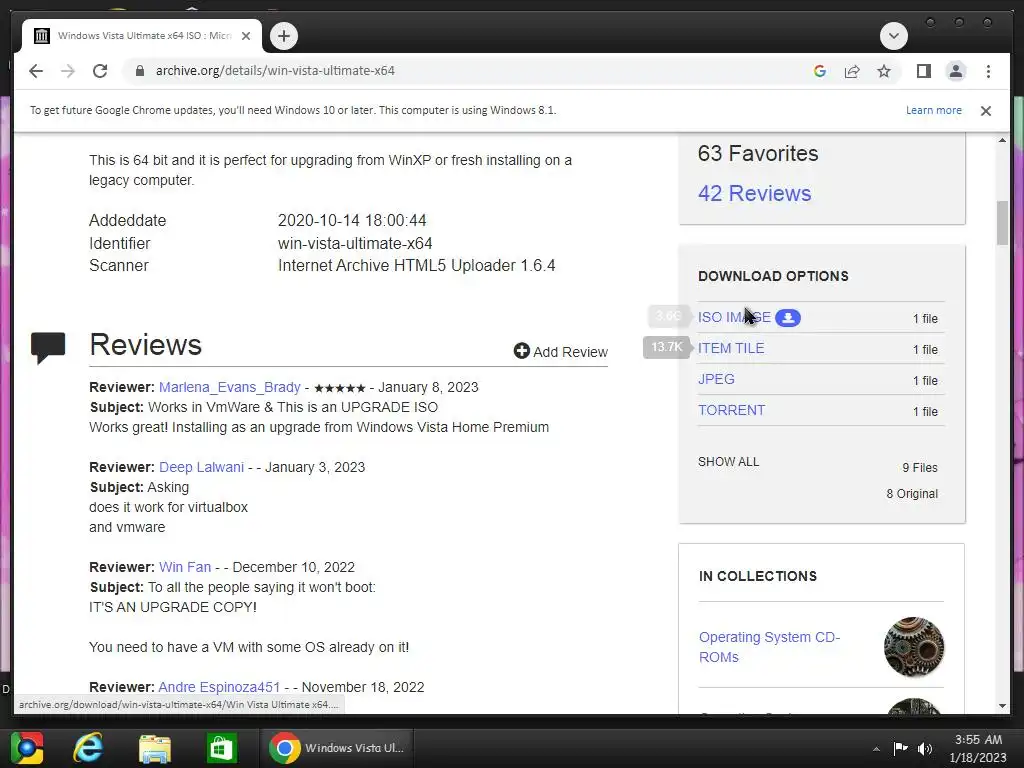Image resolution: width=1024 pixels, height=768 pixels.
Task: Close the Windows Vista Ultimate tab
Action: point(246,36)
